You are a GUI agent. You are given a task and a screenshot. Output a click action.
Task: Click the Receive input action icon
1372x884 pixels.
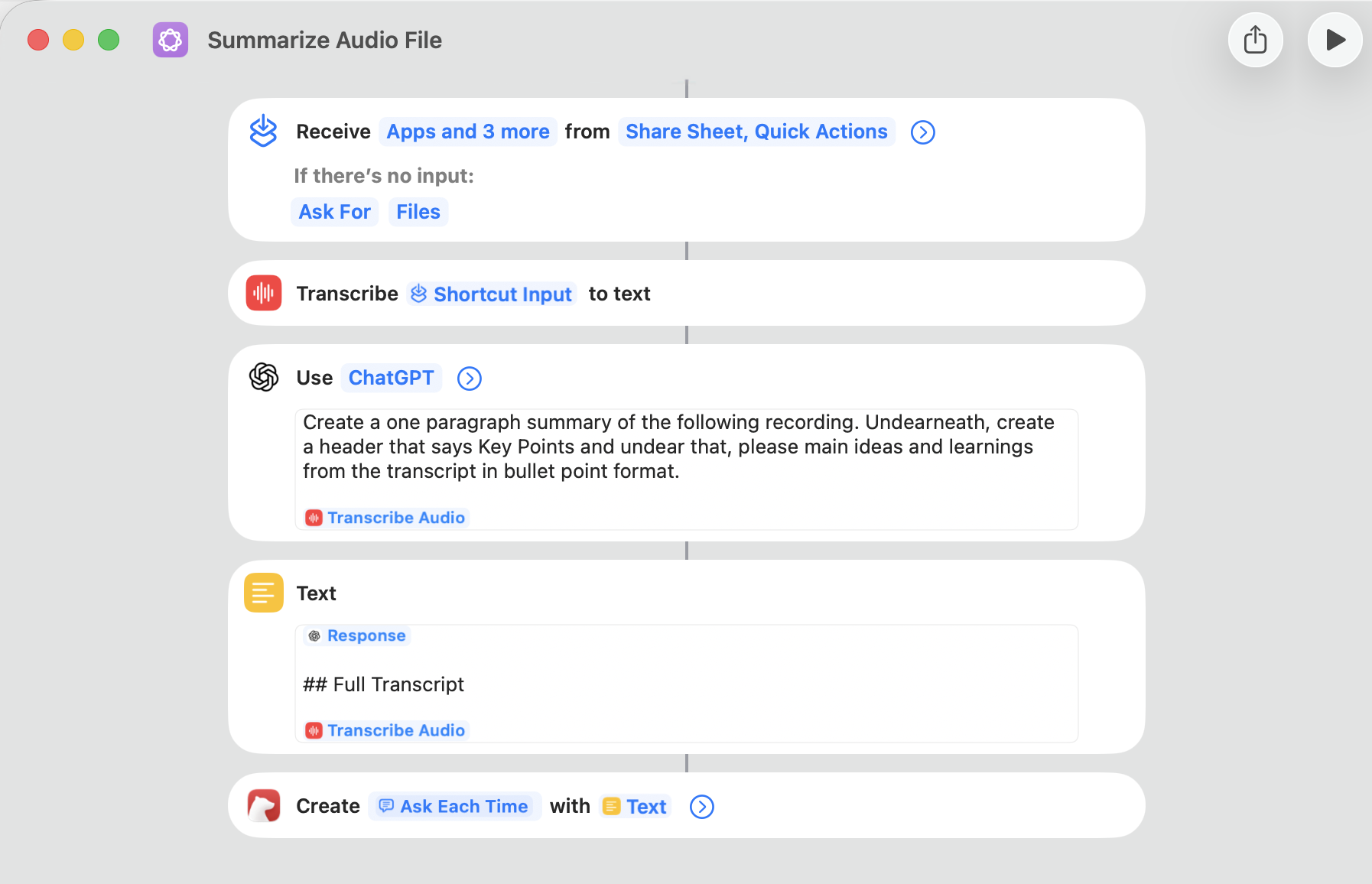pyautogui.click(x=263, y=132)
